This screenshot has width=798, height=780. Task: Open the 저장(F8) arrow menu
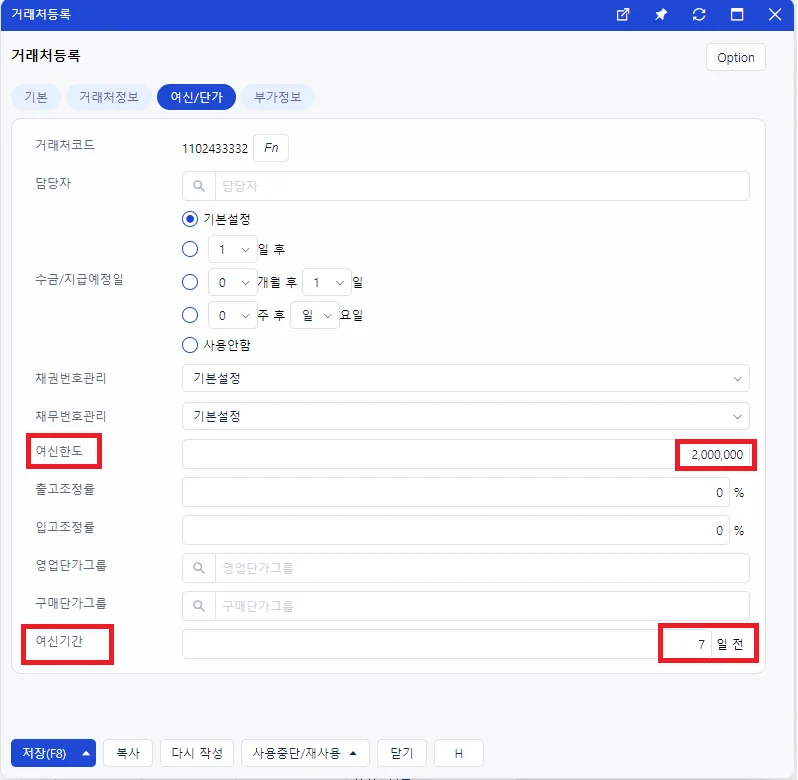click(86, 753)
